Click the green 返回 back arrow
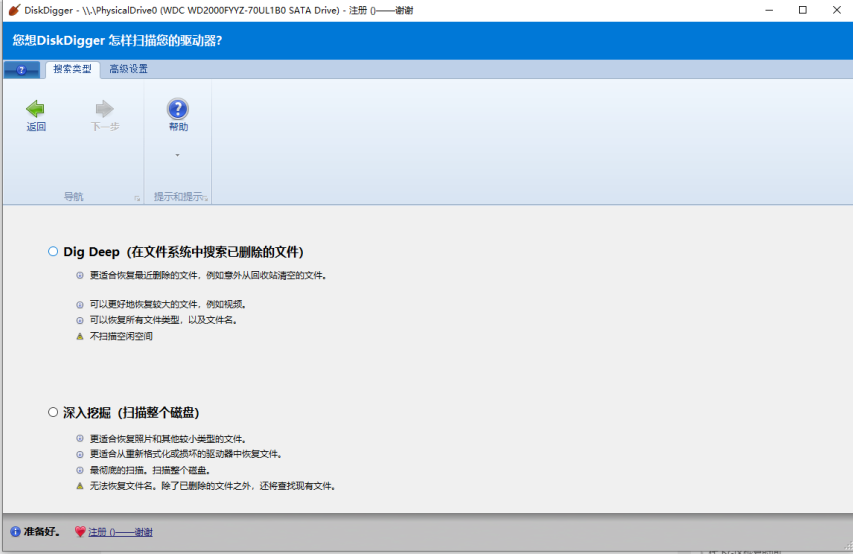 click(36, 110)
